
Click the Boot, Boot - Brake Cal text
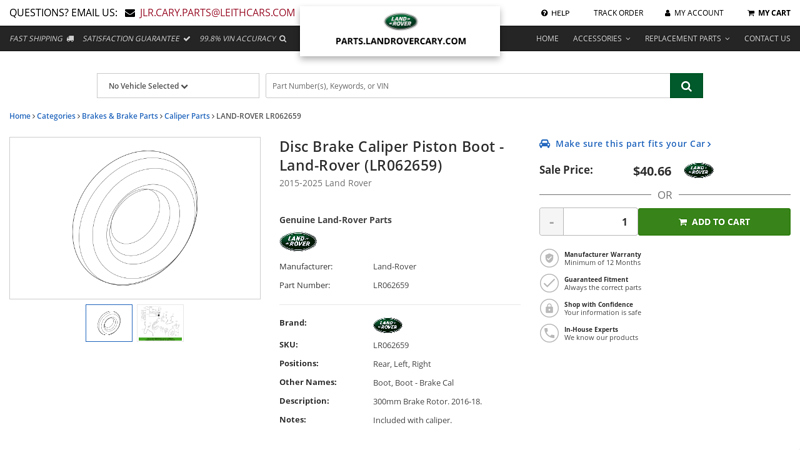point(413,383)
